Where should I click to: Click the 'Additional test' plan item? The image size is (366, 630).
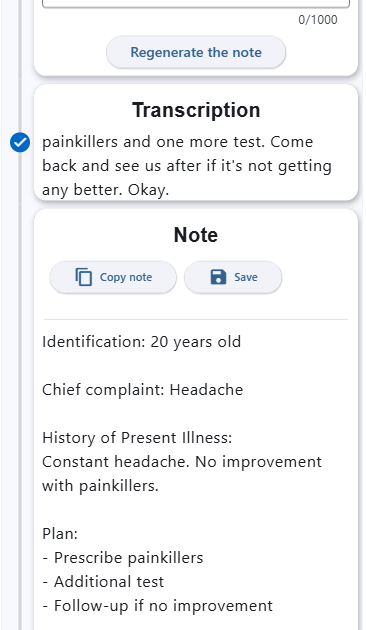coord(103,582)
